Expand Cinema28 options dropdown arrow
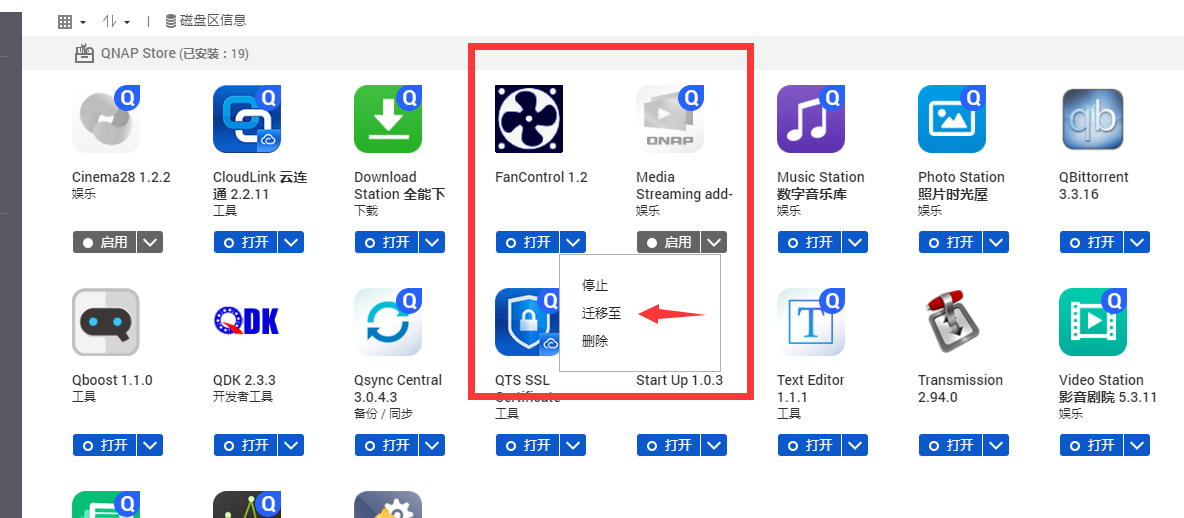This screenshot has width=1184, height=518. click(x=150, y=242)
